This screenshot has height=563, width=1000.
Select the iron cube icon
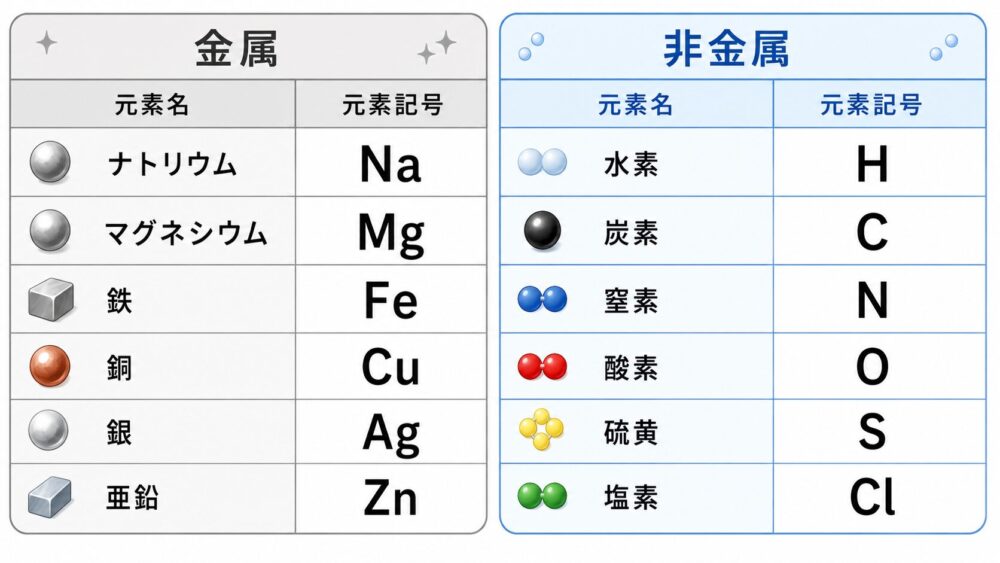51,299
